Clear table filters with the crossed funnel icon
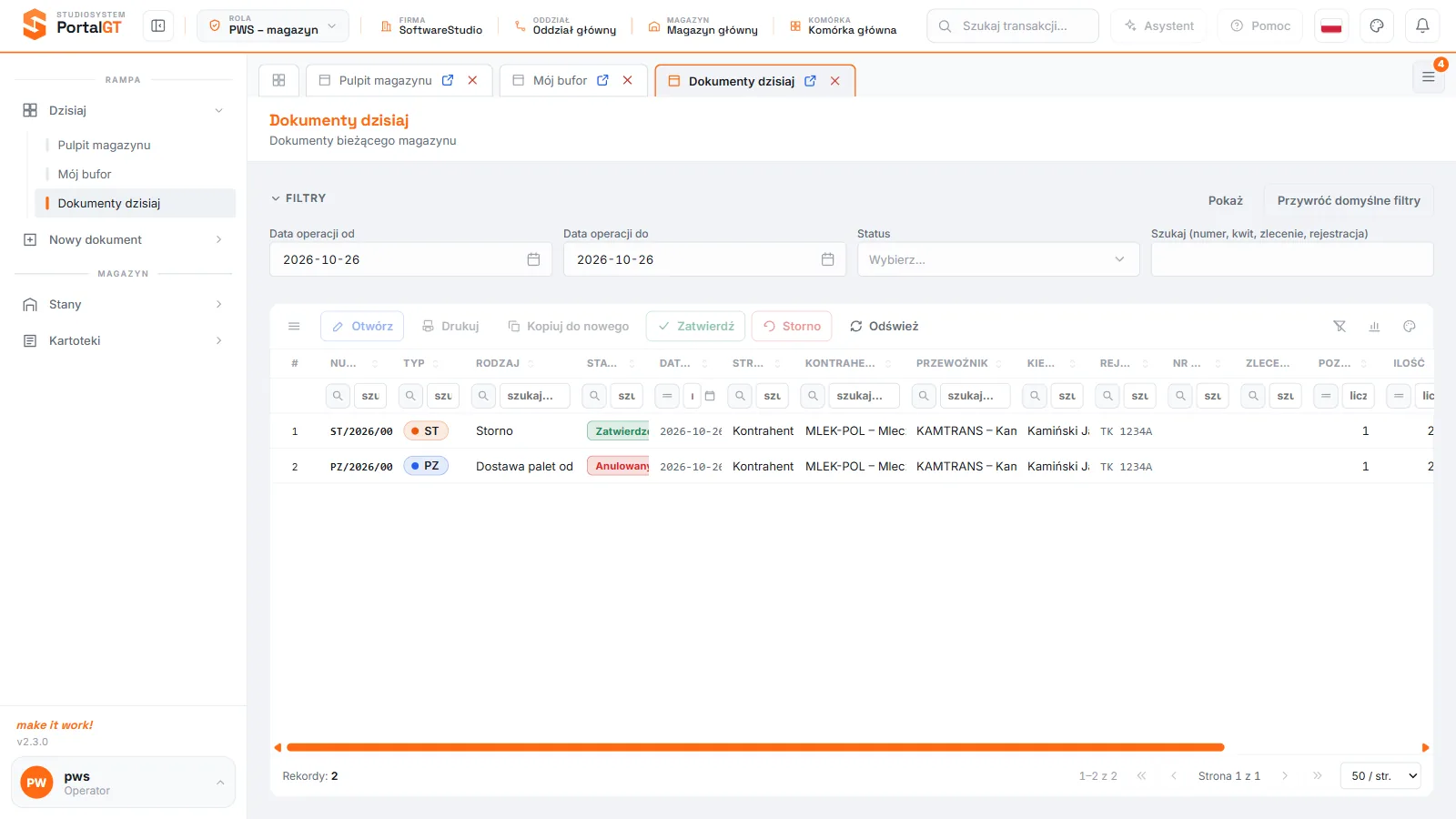The image size is (1456, 819). (1340, 326)
